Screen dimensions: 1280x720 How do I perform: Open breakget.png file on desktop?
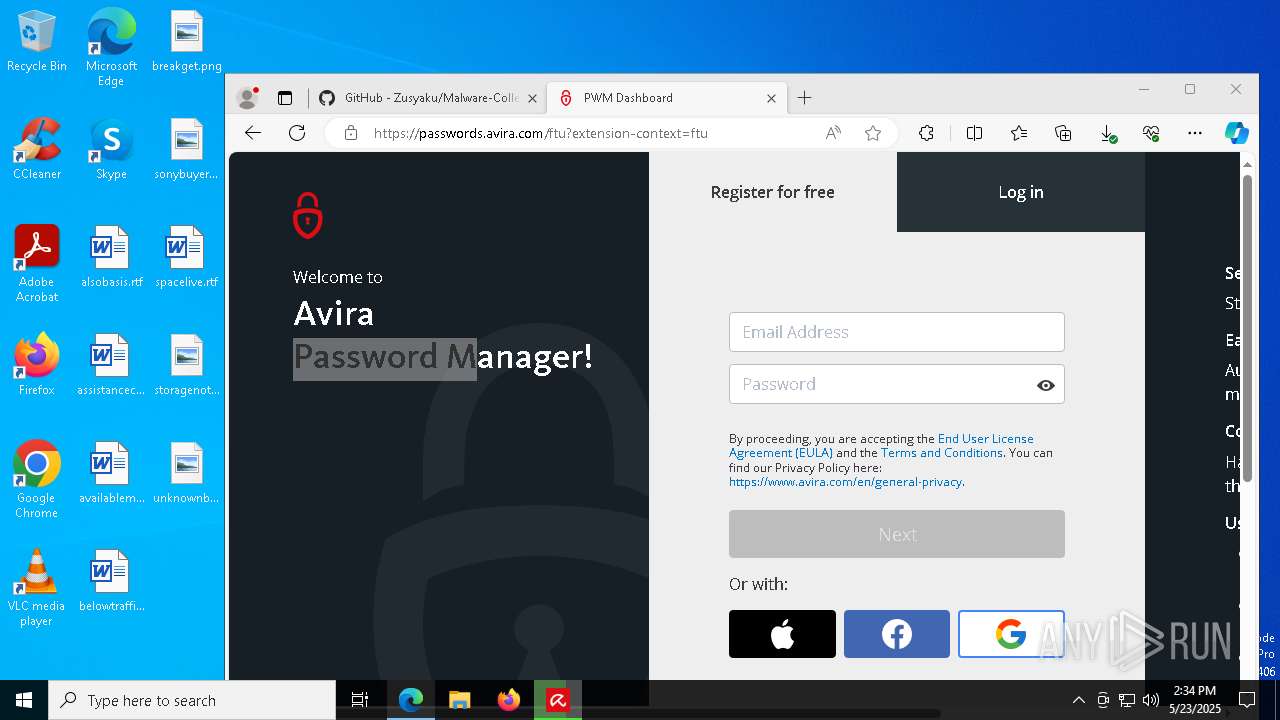[187, 41]
